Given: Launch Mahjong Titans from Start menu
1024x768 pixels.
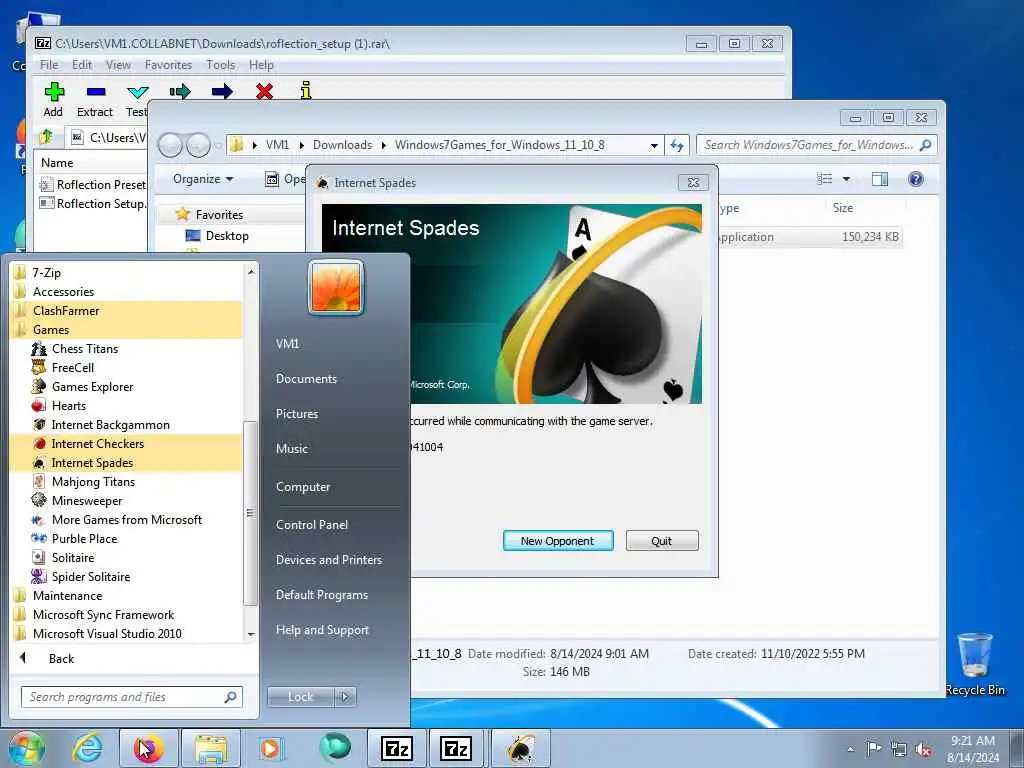Looking at the screenshot, I should click(93, 481).
